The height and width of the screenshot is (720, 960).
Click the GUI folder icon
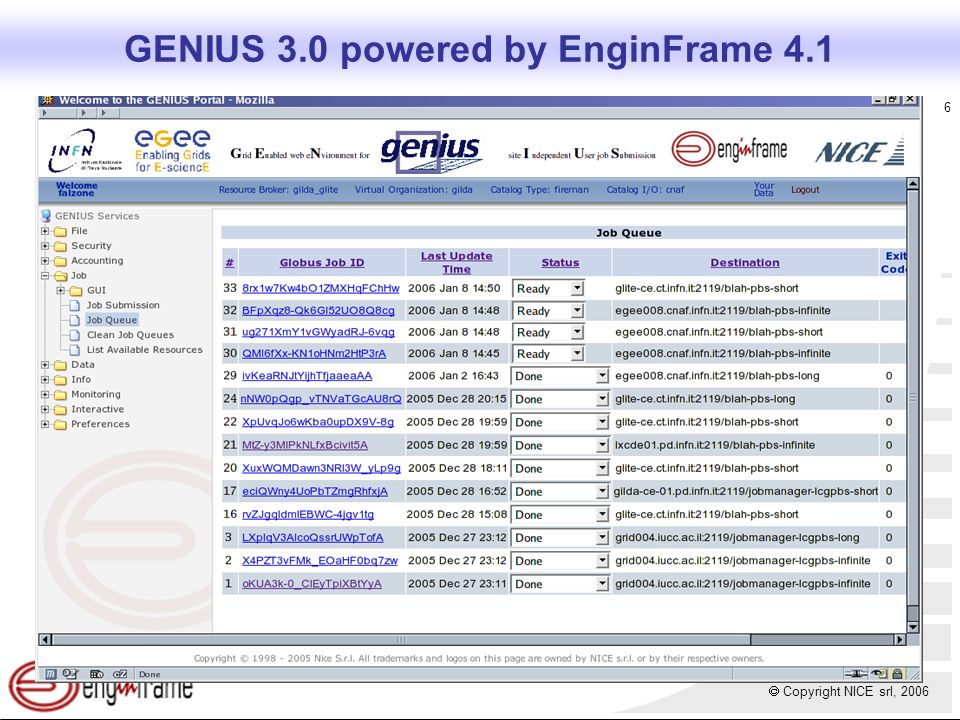(x=75, y=291)
